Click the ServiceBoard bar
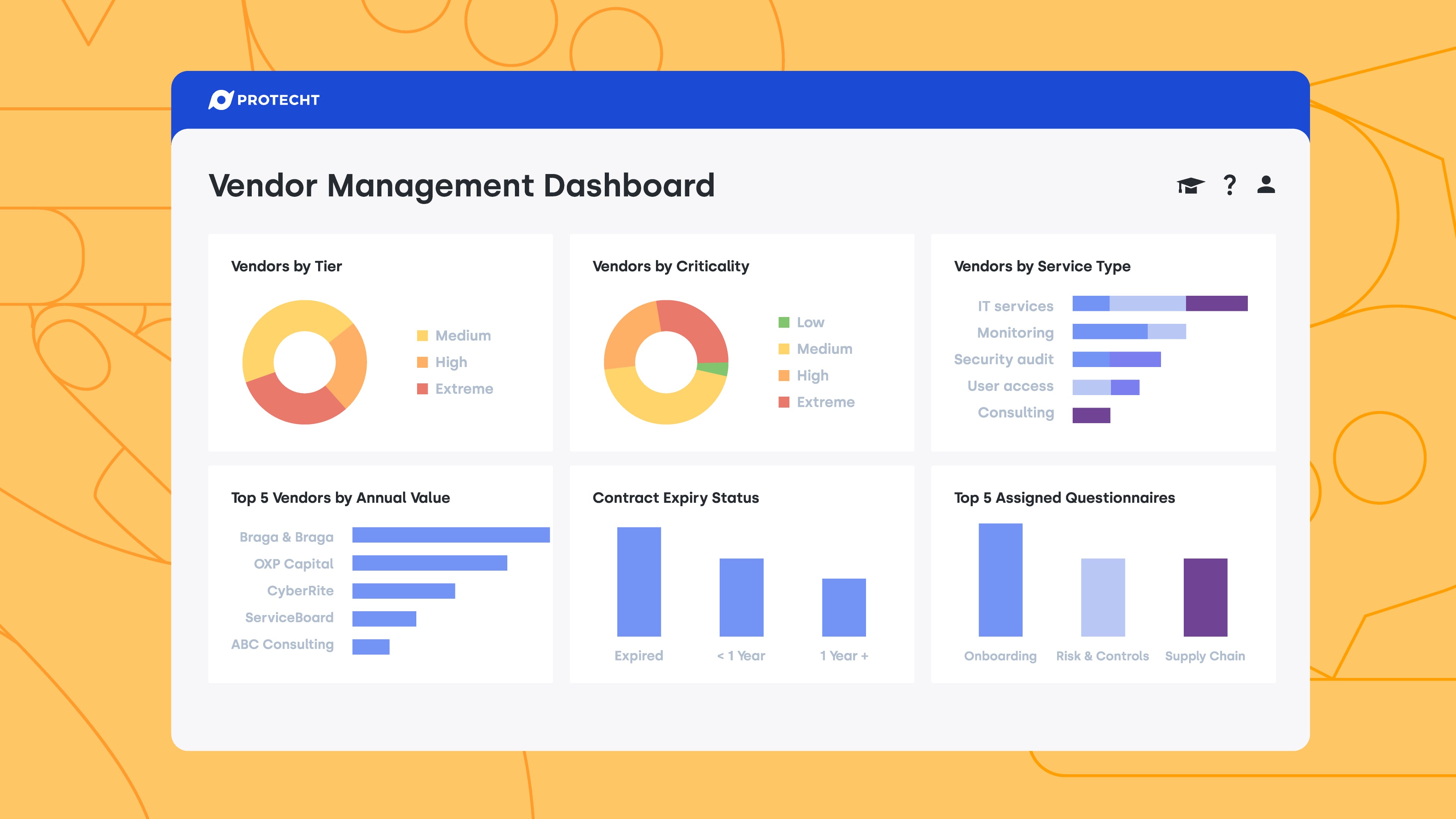 coord(384,619)
